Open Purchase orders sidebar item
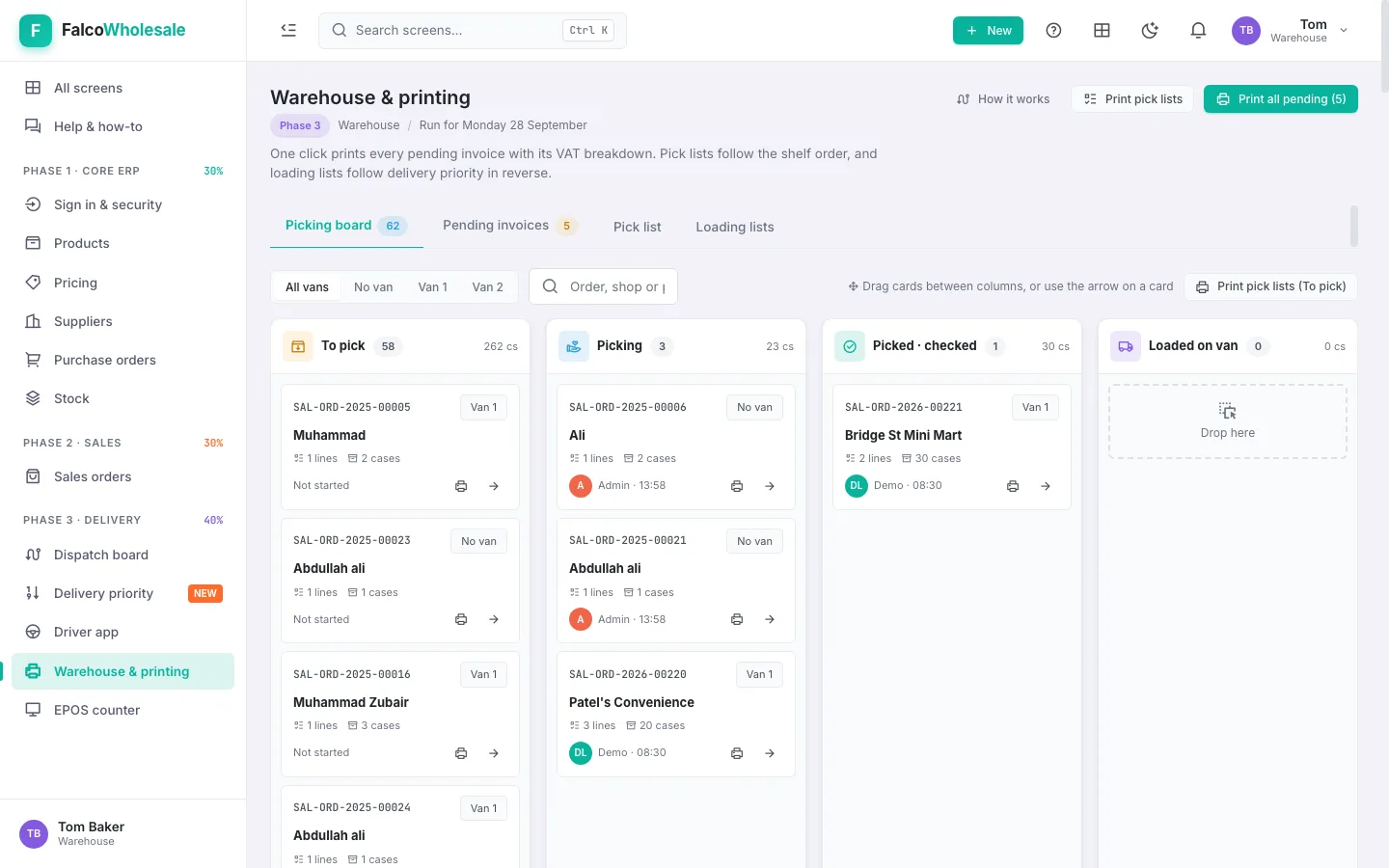Image resolution: width=1389 pixels, height=868 pixels. (123, 360)
